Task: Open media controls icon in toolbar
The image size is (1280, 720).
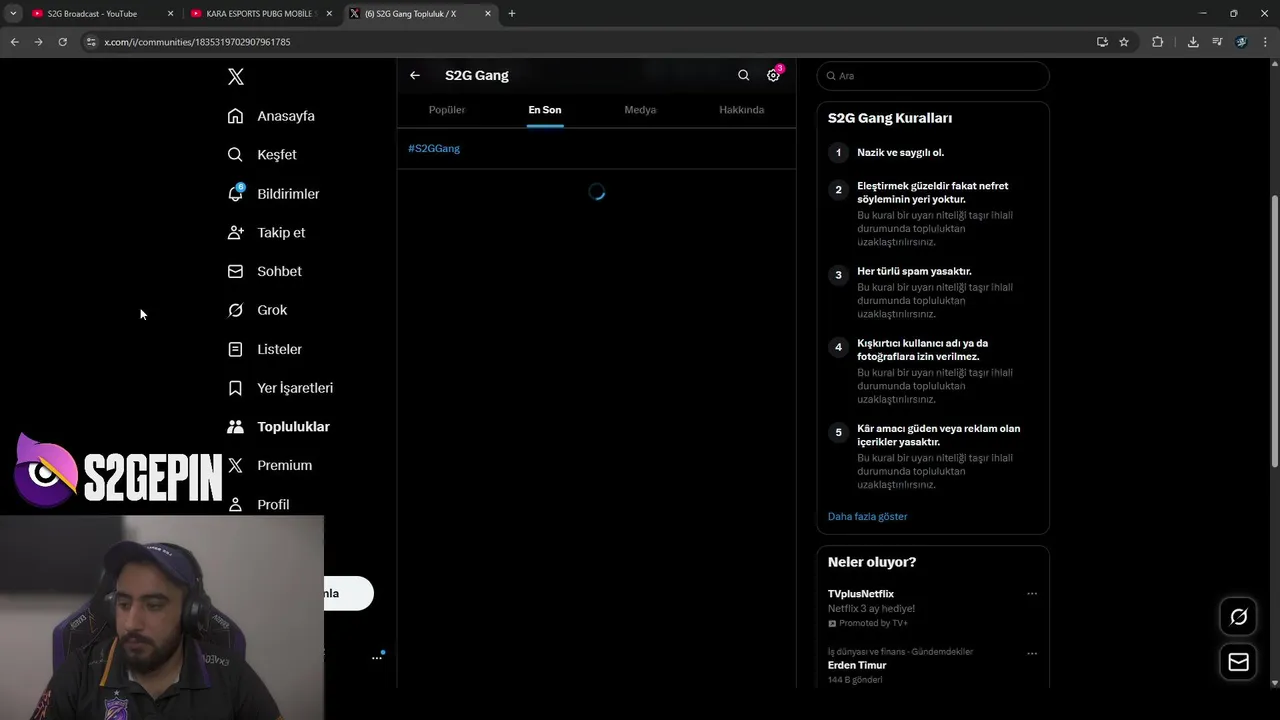Action: pyautogui.click(x=1217, y=42)
